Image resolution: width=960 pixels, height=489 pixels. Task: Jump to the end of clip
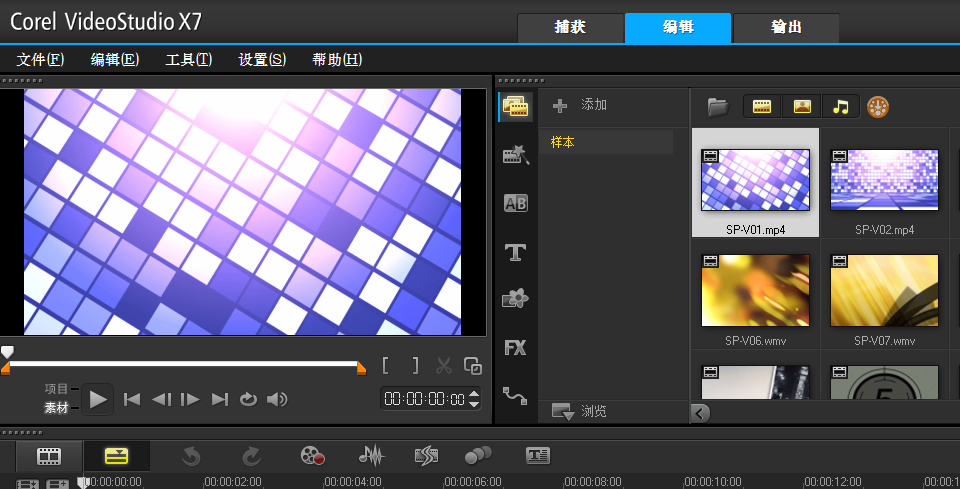point(220,400)
